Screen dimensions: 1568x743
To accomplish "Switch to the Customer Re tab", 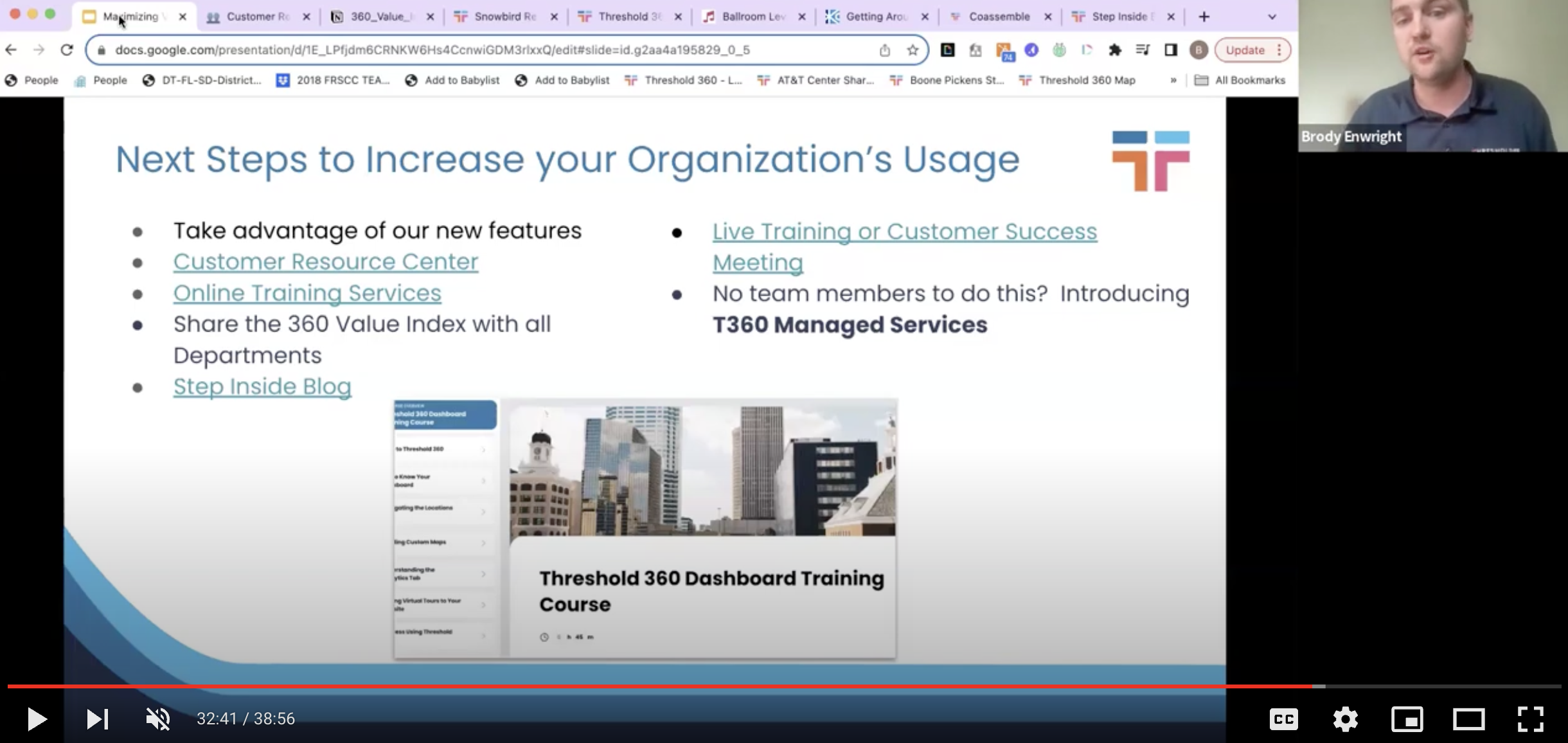I will tap(257, 17).
